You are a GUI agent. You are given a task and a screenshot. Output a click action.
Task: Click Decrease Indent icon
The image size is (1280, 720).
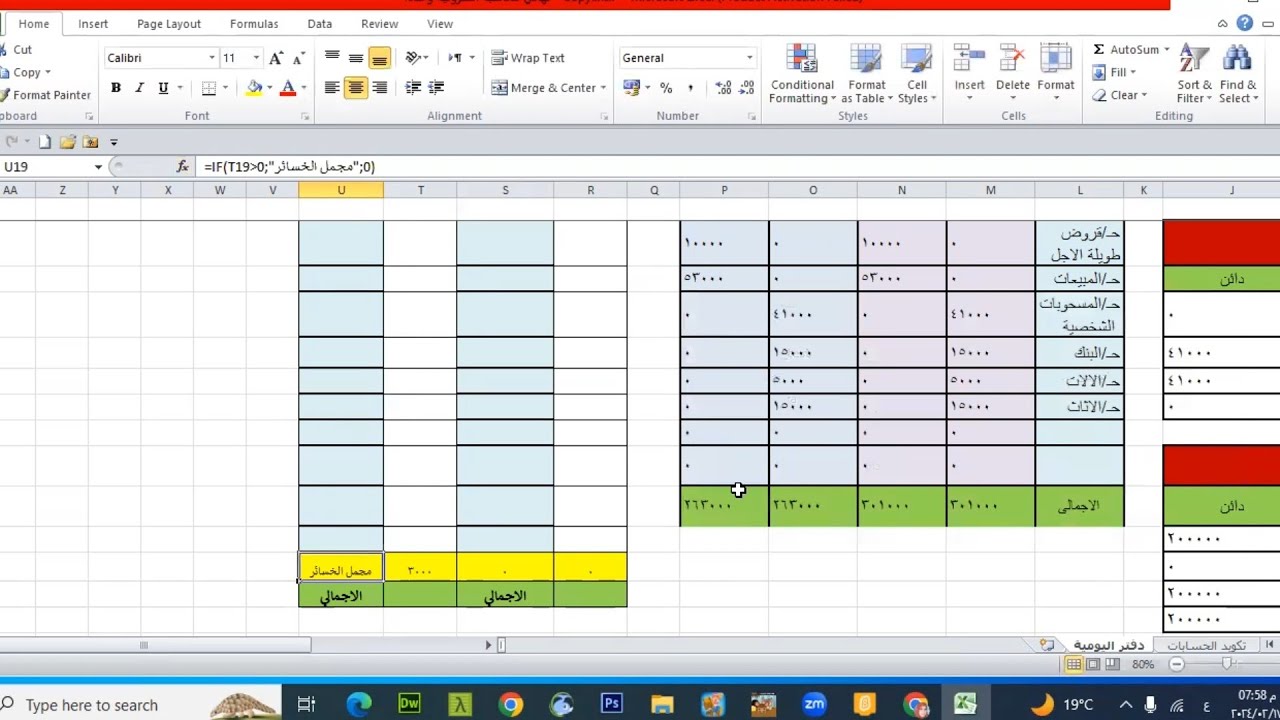[x=413, y=88]
